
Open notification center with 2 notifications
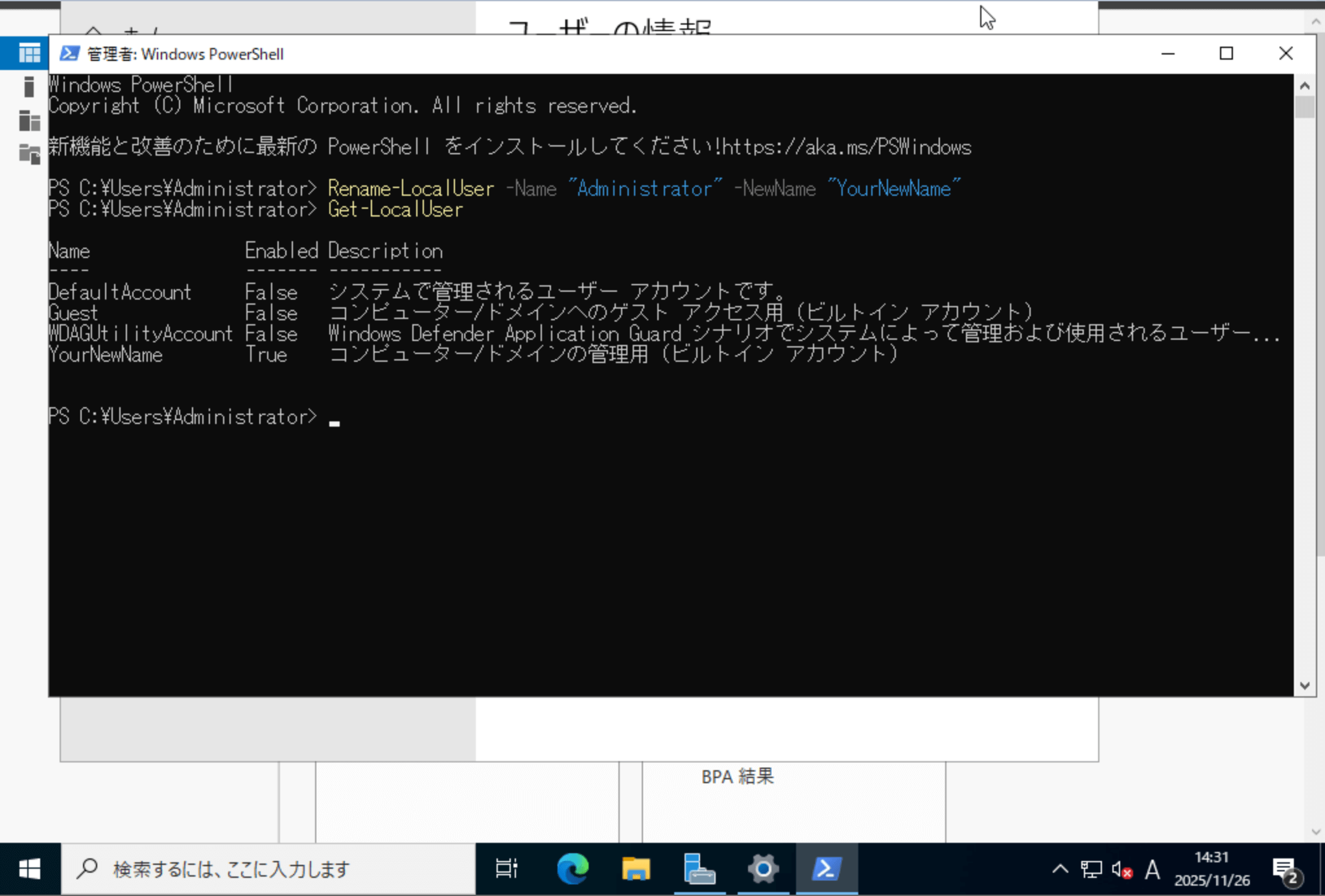[1285, 869]
